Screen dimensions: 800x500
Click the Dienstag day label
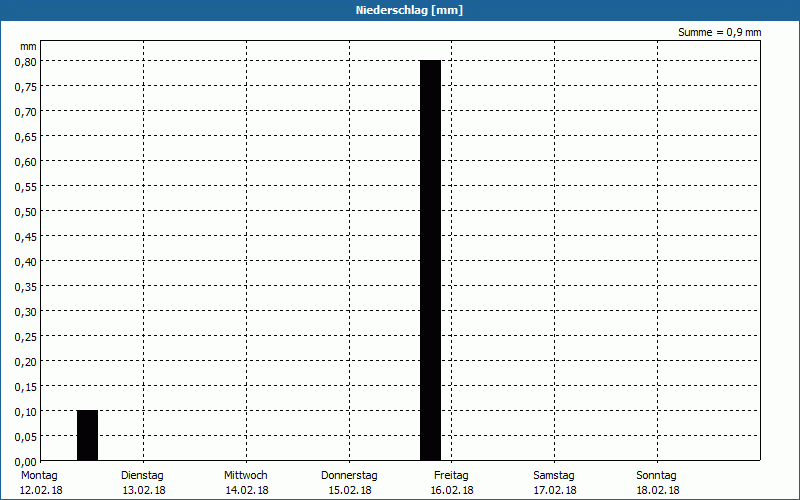click(x=142, y=476)
